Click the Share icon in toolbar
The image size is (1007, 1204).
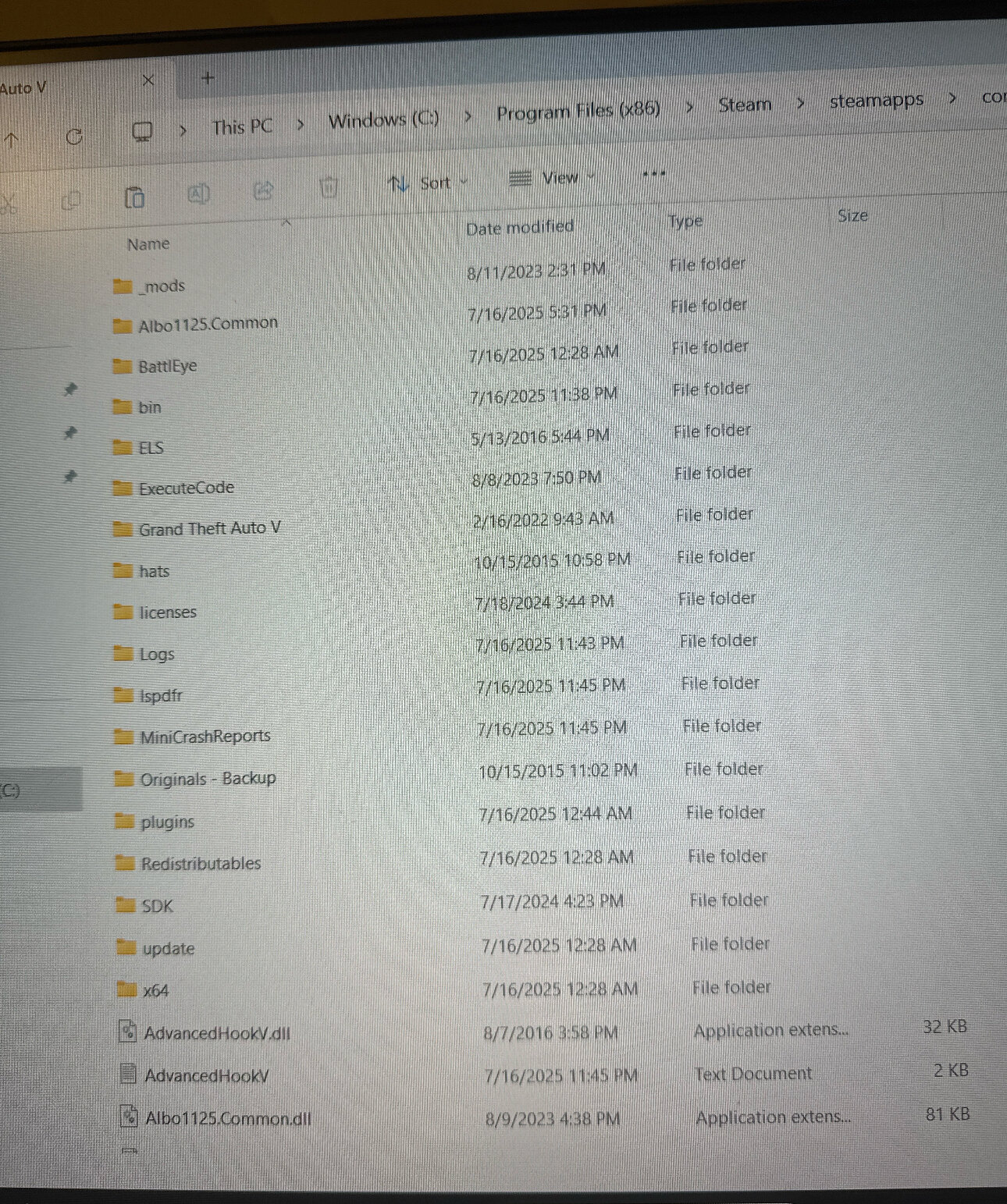tap(264, 190)
